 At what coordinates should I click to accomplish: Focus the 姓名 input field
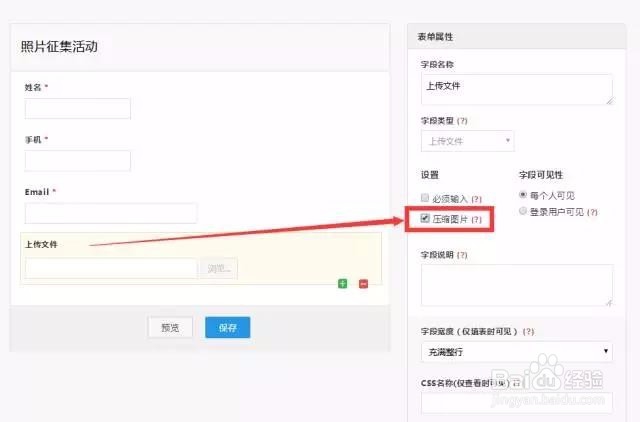click(x=78, y=109)
